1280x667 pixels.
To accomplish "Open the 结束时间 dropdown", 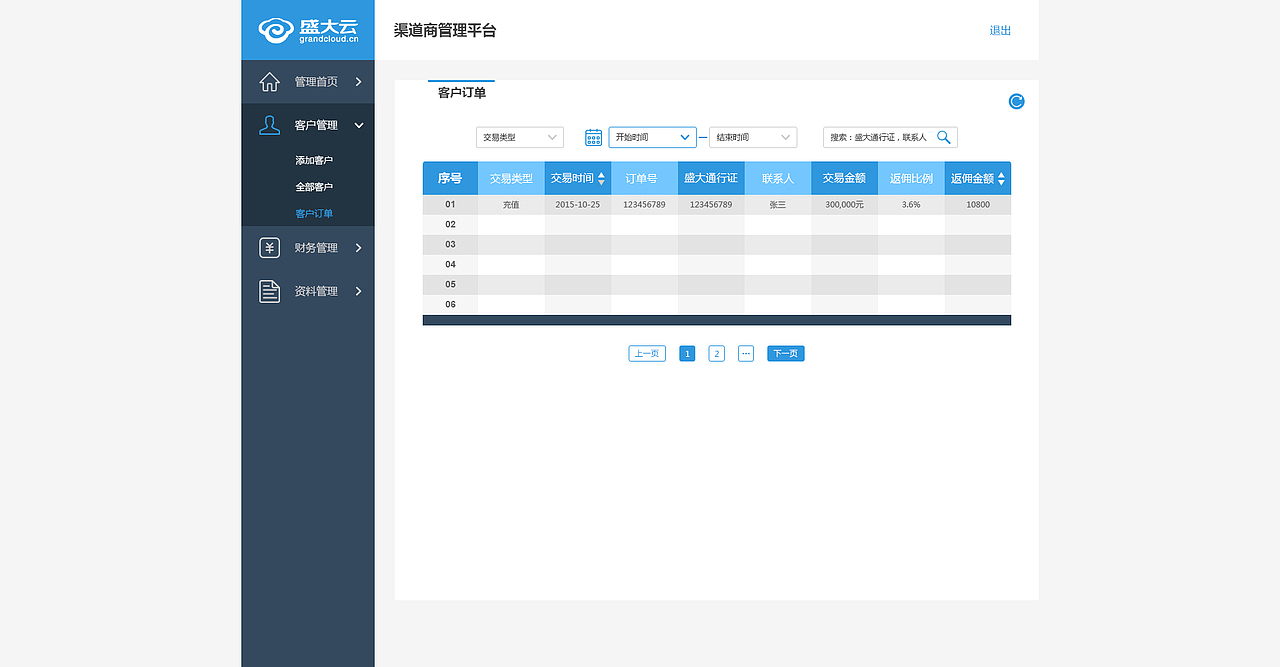I will coord(753,138).
